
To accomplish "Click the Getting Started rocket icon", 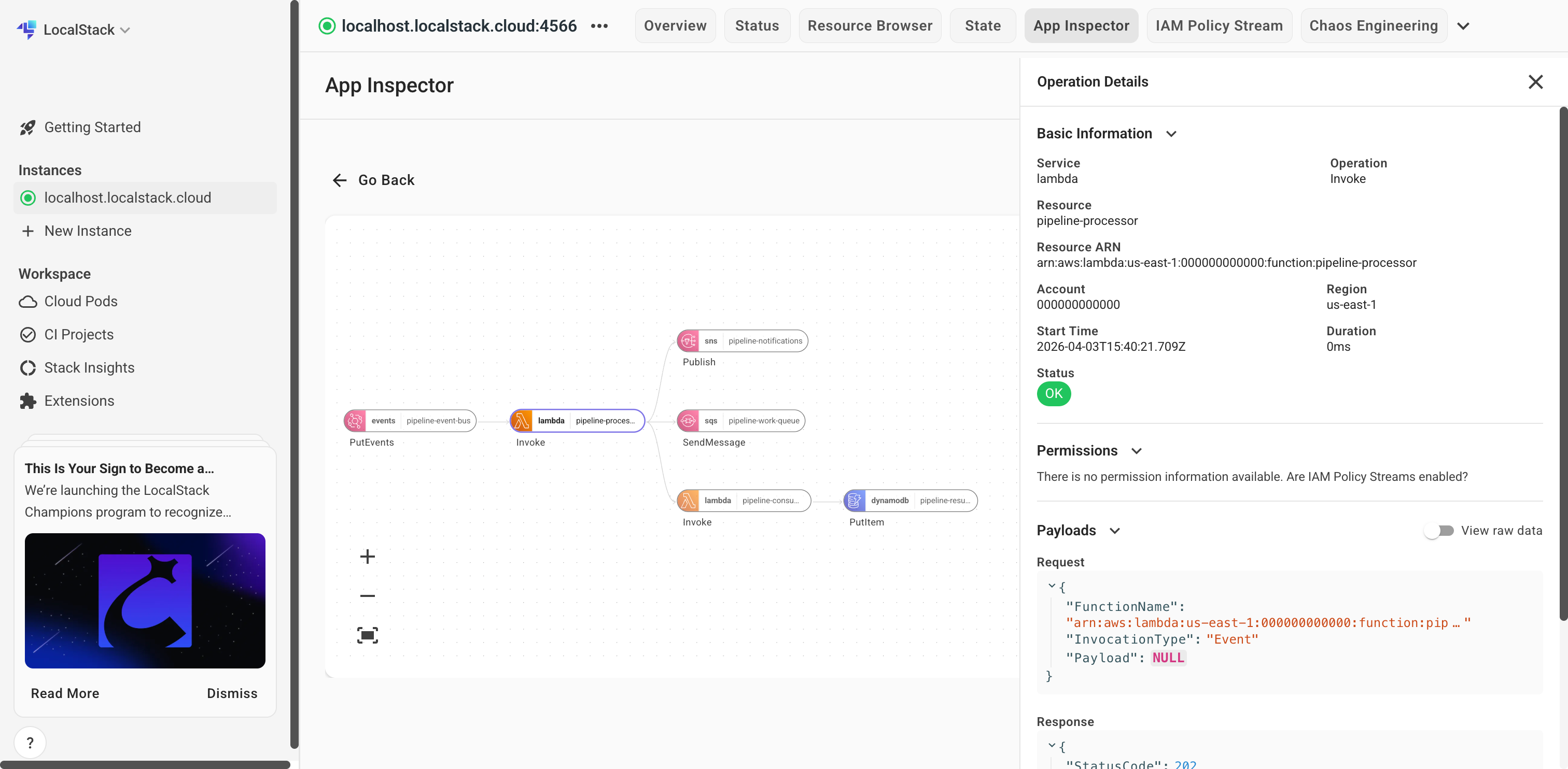I will tap(28, 127).
